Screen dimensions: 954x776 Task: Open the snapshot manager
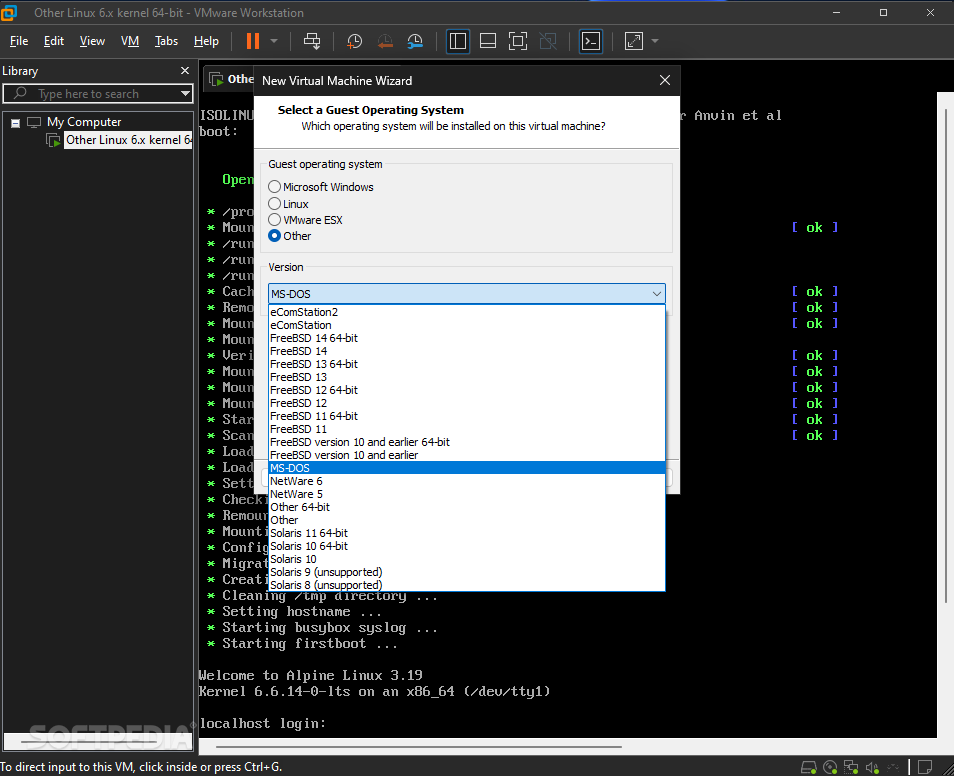(415, 41)
